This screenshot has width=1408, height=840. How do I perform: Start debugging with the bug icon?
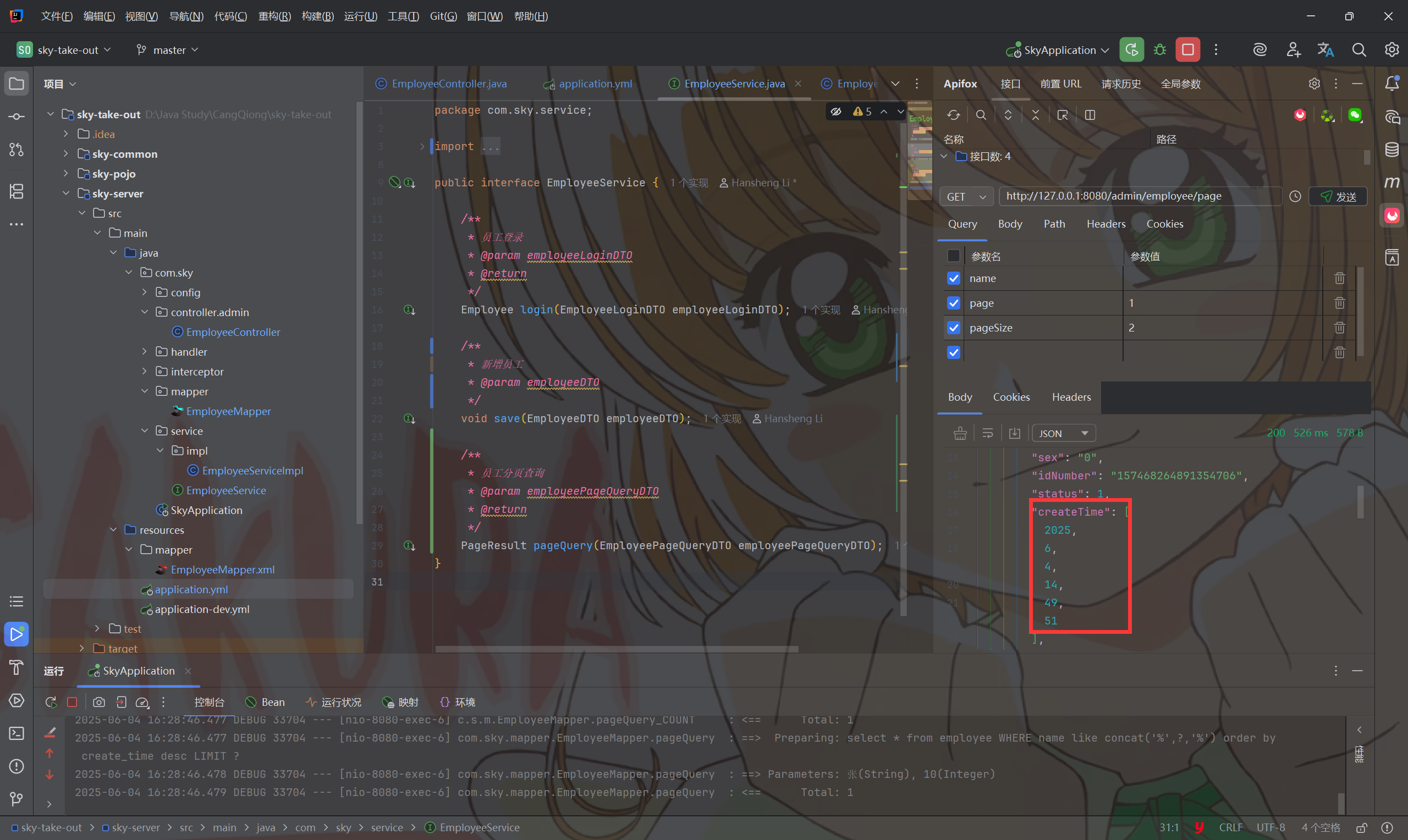[x=1159, y=50]
